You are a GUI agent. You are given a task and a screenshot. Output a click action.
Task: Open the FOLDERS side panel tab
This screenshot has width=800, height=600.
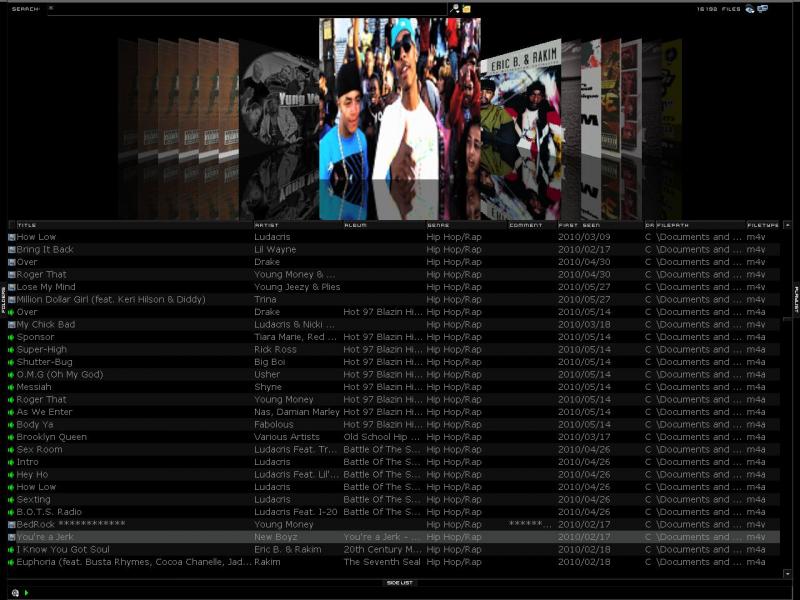coord(3,299)
